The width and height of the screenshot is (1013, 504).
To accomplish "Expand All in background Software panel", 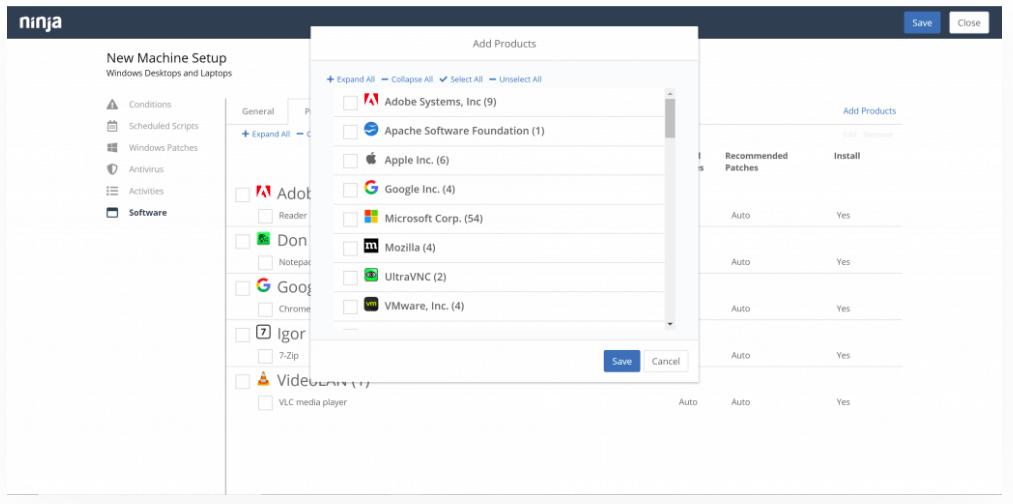I will click(266, 134).
